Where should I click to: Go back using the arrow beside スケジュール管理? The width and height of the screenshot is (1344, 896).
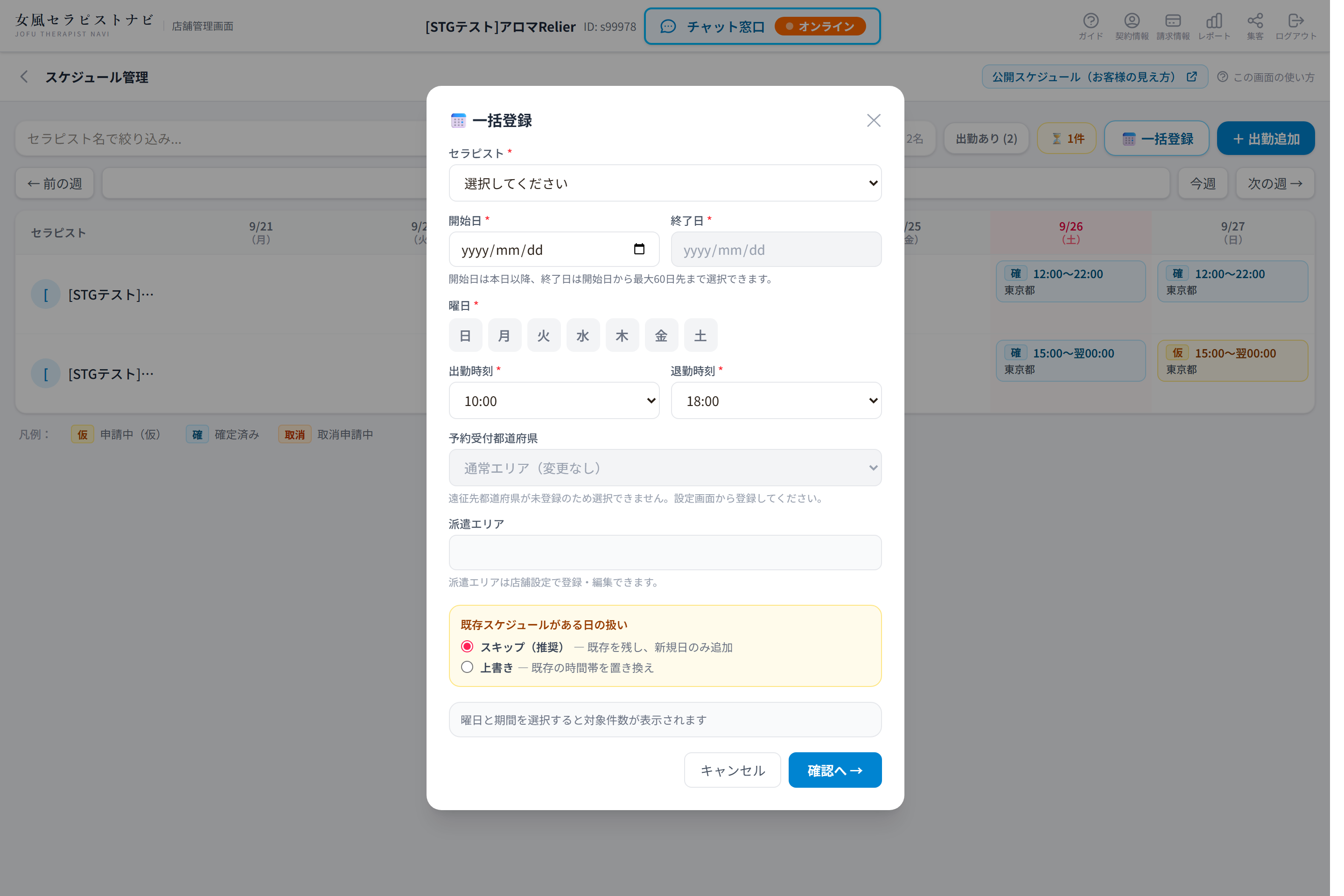(24, 77)
